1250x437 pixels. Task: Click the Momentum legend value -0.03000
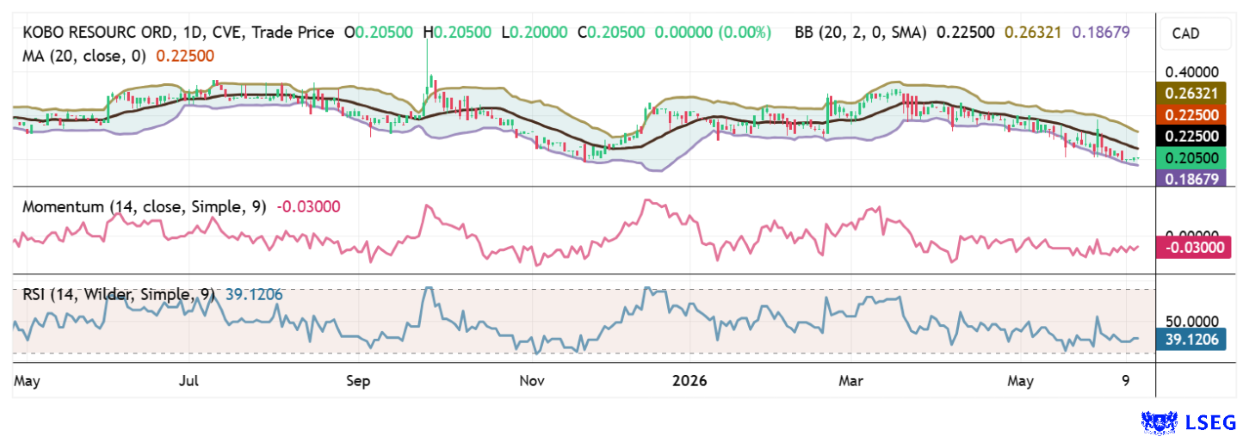[x=309, y=207]
